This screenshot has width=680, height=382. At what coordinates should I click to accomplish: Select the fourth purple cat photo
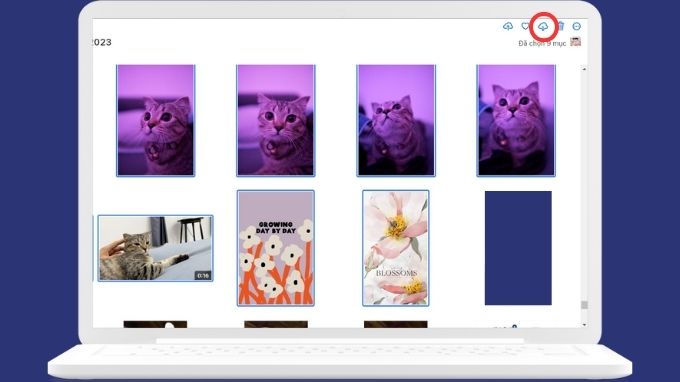(x=516, y=121)
